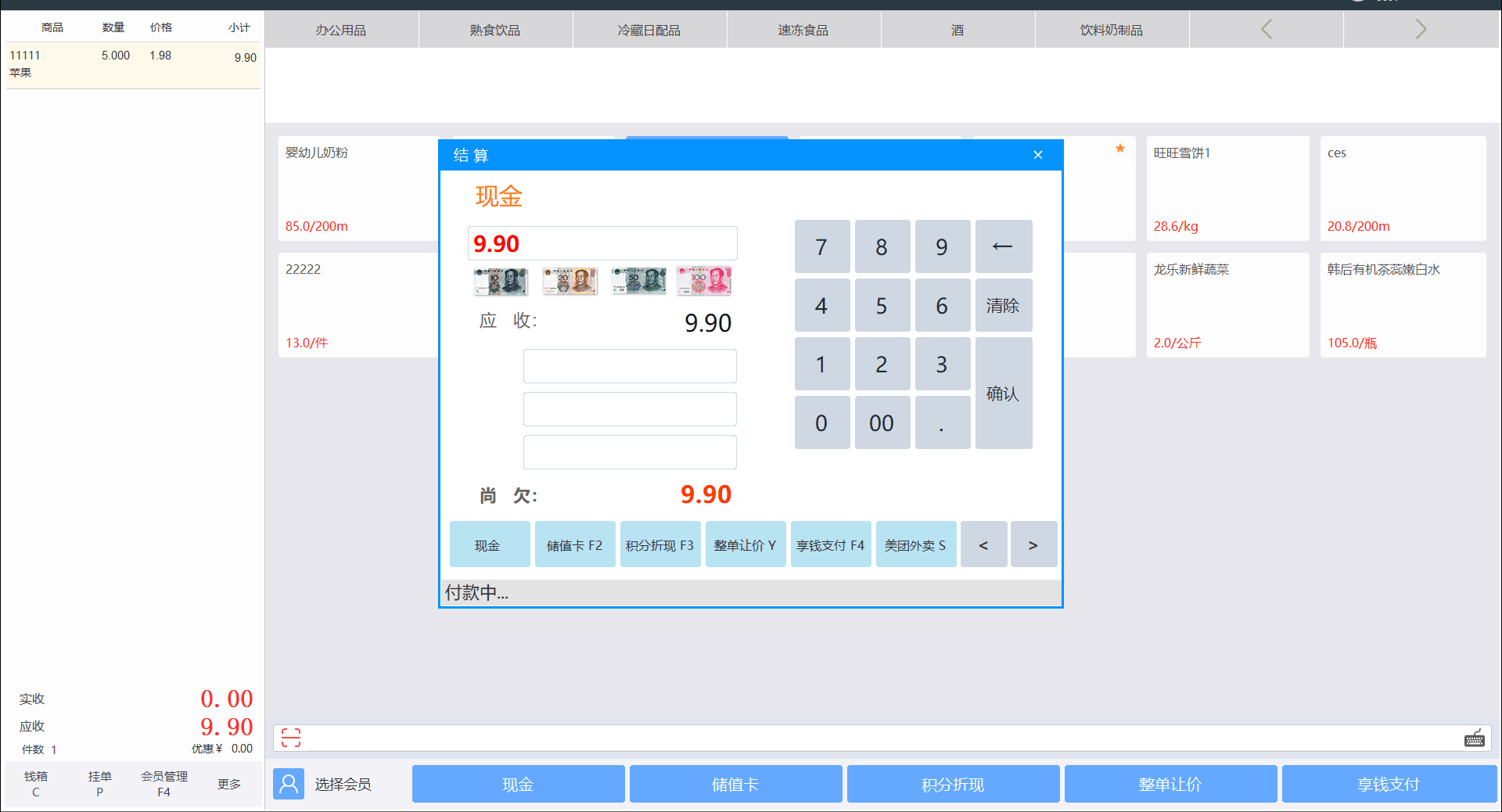
Task: Open the 酒 category tab
Action: click(958, 29)
